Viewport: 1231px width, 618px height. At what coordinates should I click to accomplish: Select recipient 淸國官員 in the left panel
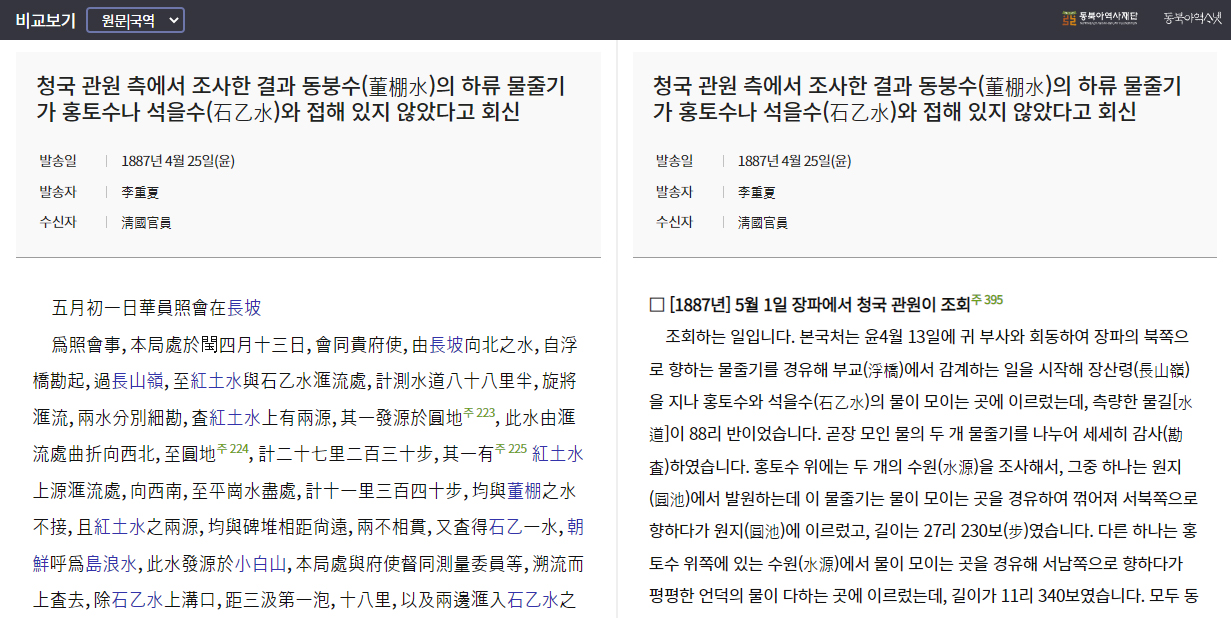coord(146,223)
